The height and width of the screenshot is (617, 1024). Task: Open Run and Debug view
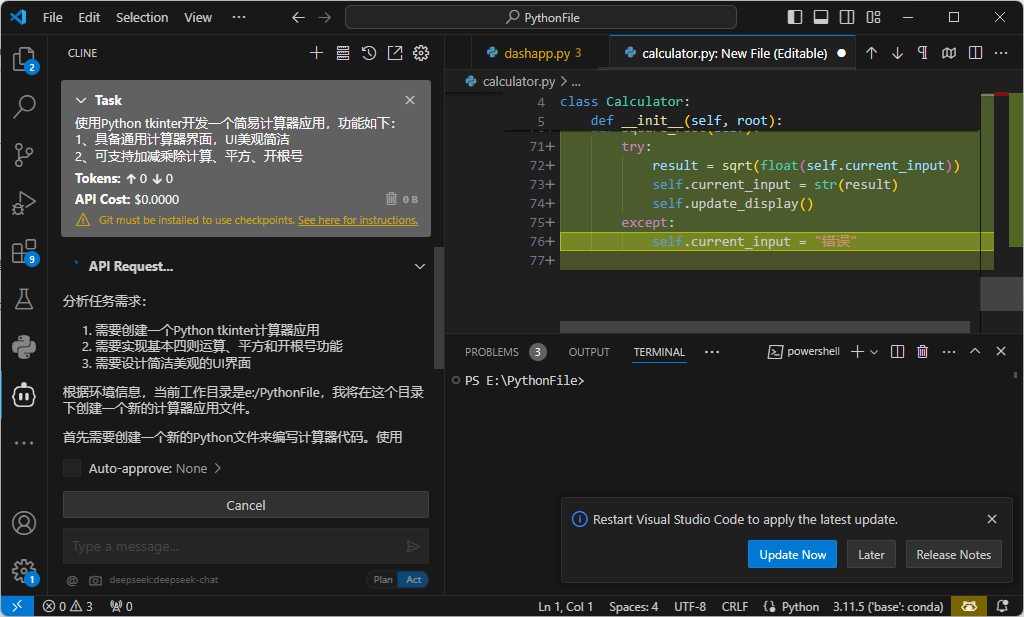pyautogui.click(x=24, y=203)
